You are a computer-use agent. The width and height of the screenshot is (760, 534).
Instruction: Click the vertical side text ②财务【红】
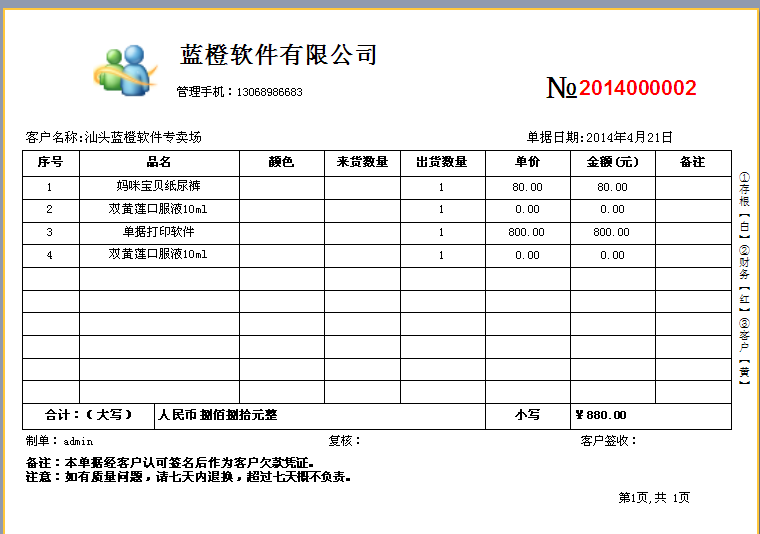(x=744, y=278)
